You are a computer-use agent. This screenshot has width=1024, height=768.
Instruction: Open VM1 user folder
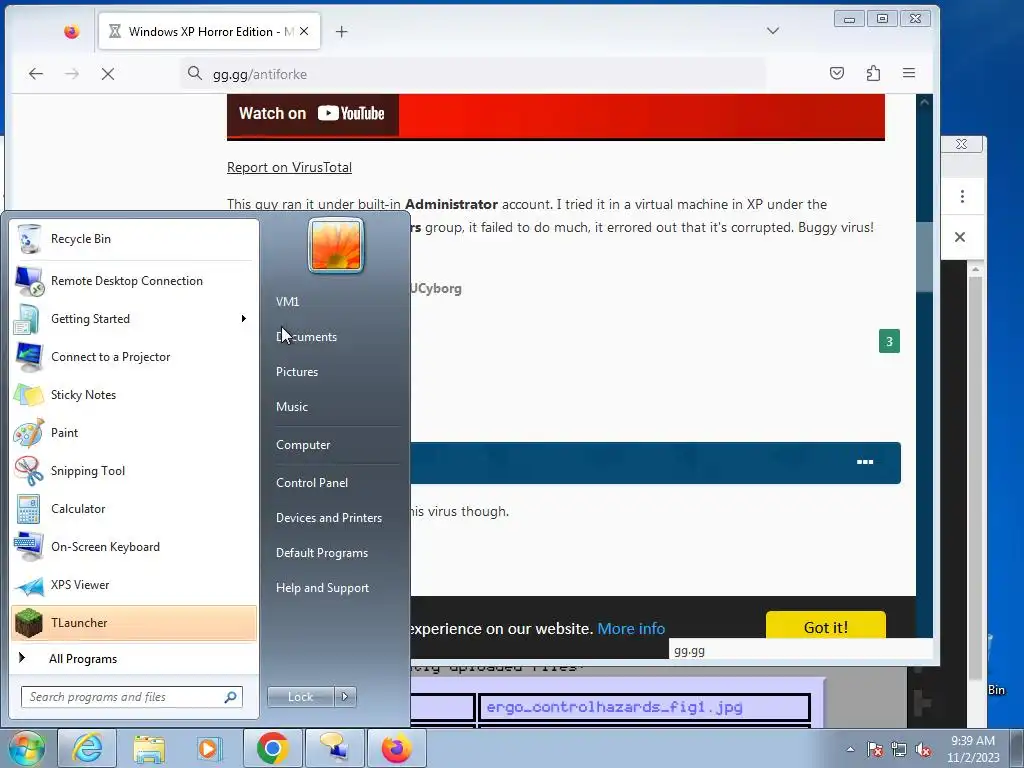[287, 302]
